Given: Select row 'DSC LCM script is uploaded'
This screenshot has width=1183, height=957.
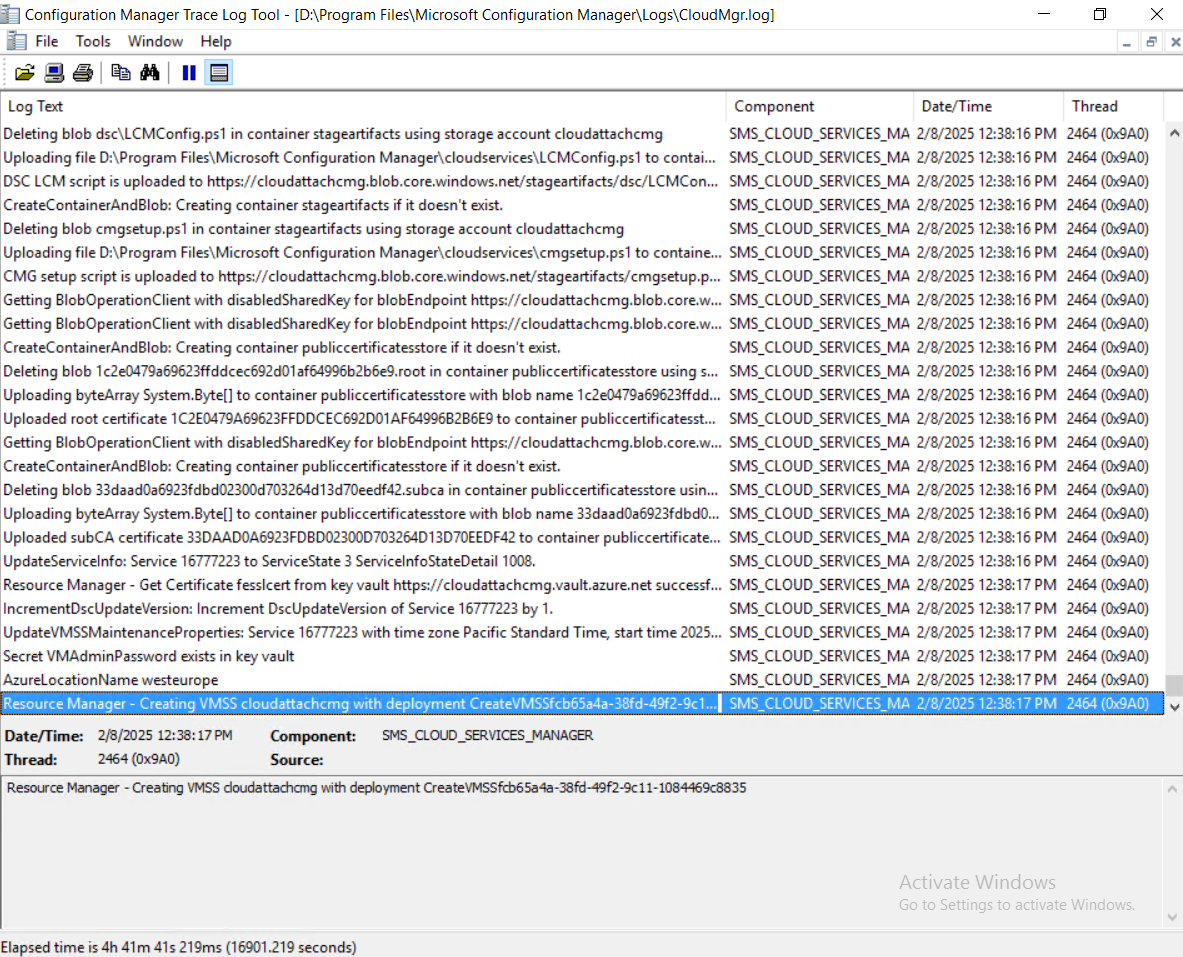Looking at the screenshot, I should [x=582, y=181].
